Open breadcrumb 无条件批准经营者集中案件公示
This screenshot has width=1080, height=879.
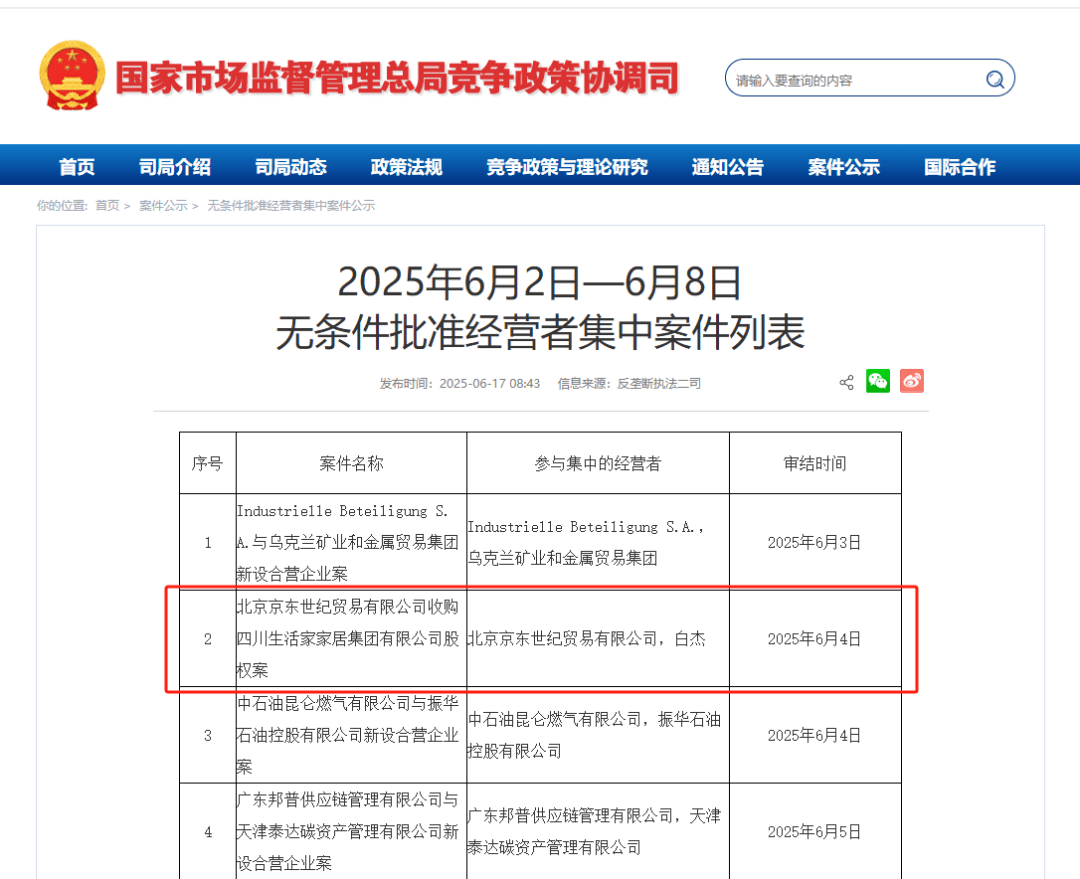tap(291, 205)
